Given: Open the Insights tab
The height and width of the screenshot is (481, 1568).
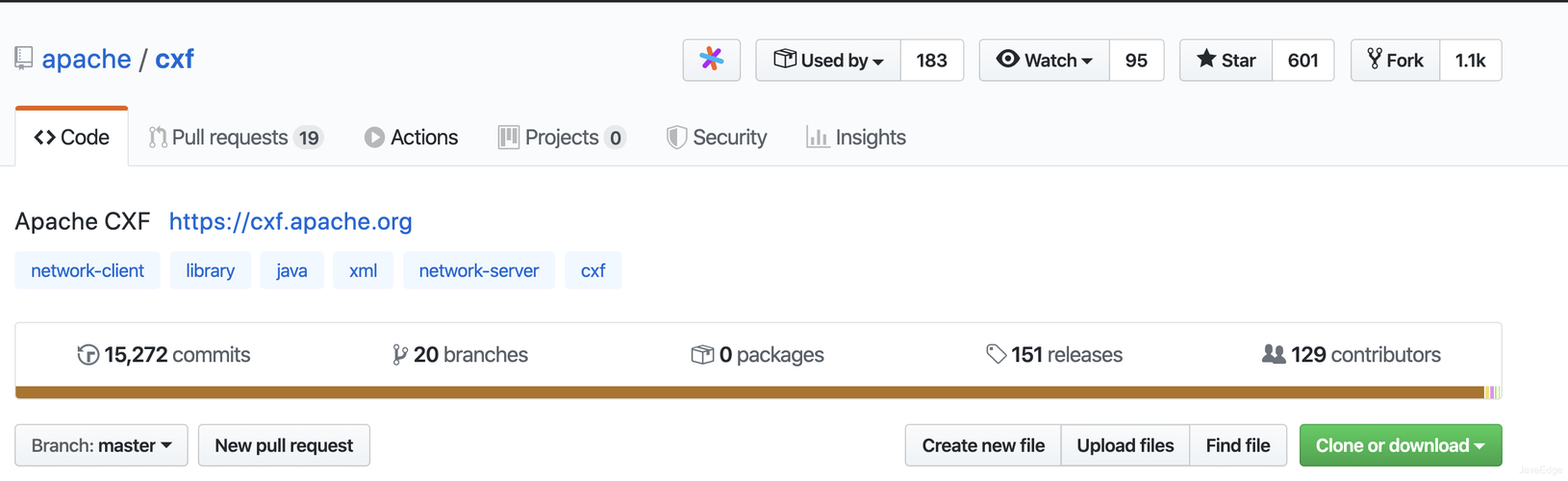Looking at the screenshot, I should pos(856,138).
